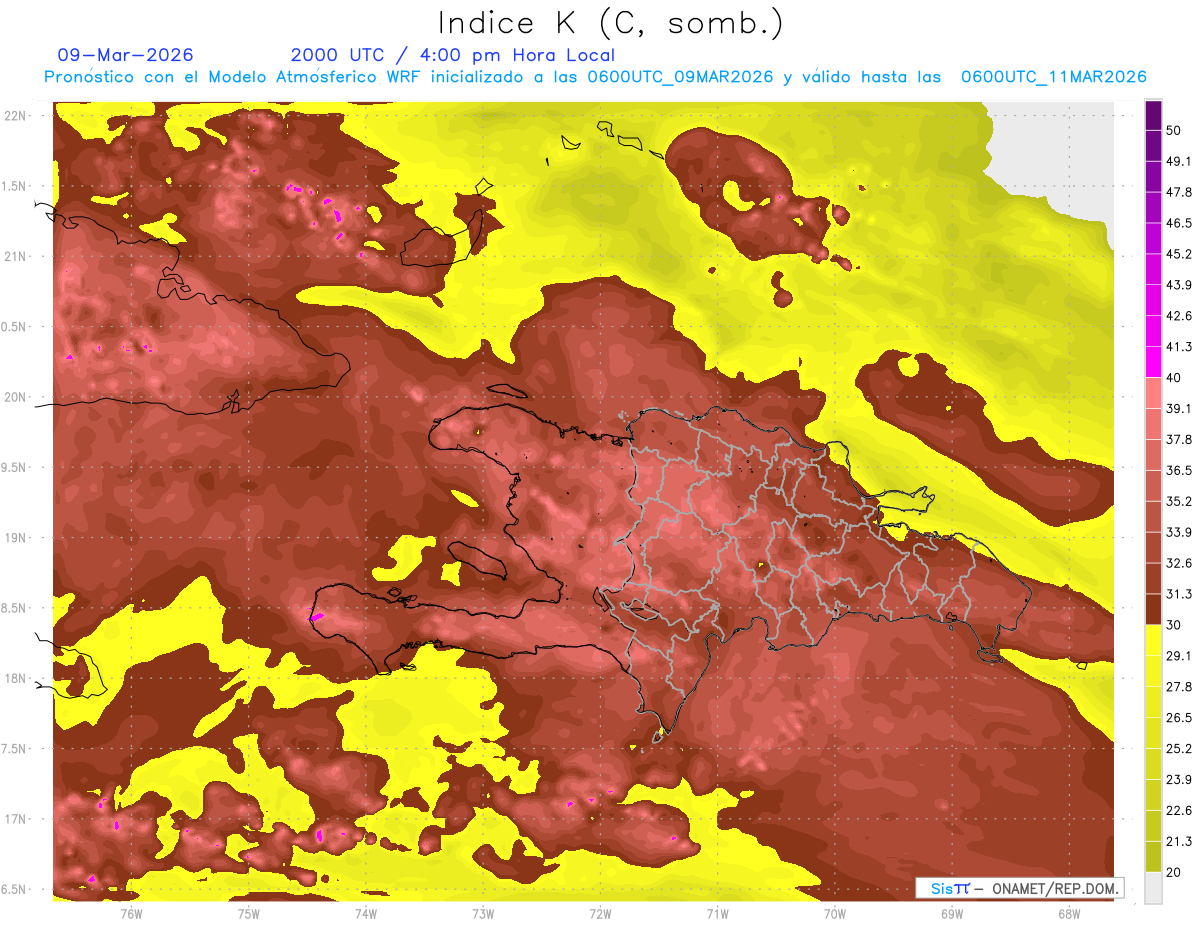1200x927 pixels.
Task: Click the yellow 29.1 legend swatch
Action: coord(1153,640)
